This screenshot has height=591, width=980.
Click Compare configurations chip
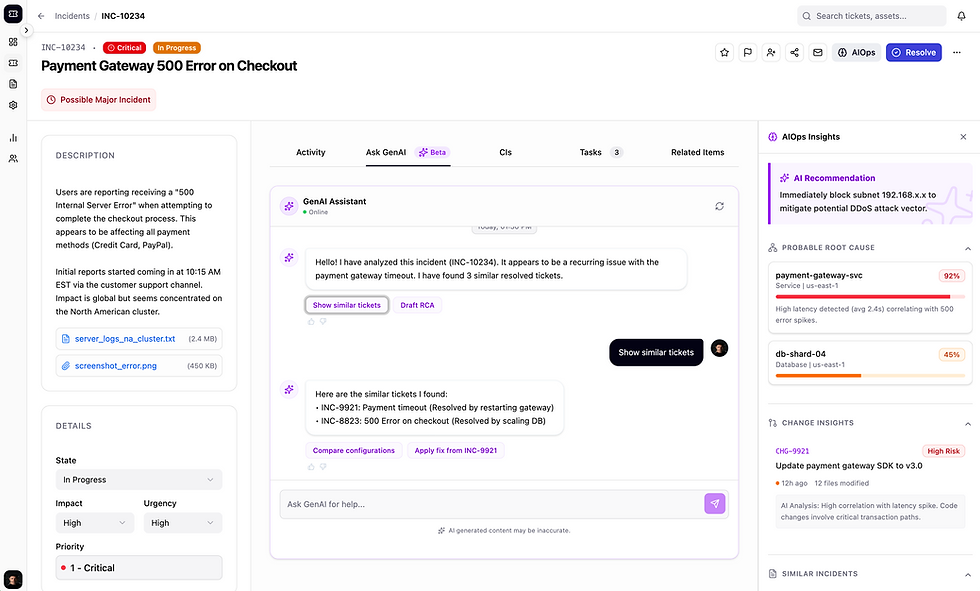[x=354, y=450]
